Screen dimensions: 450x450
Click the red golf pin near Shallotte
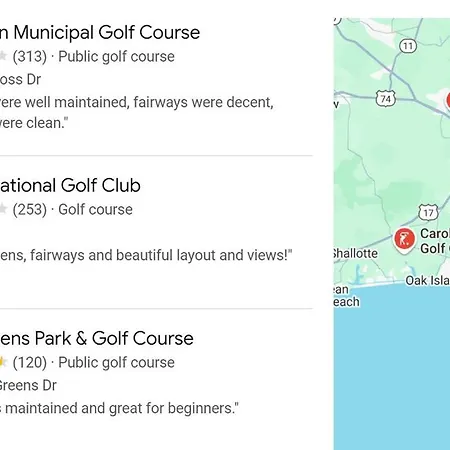point(404,241)
